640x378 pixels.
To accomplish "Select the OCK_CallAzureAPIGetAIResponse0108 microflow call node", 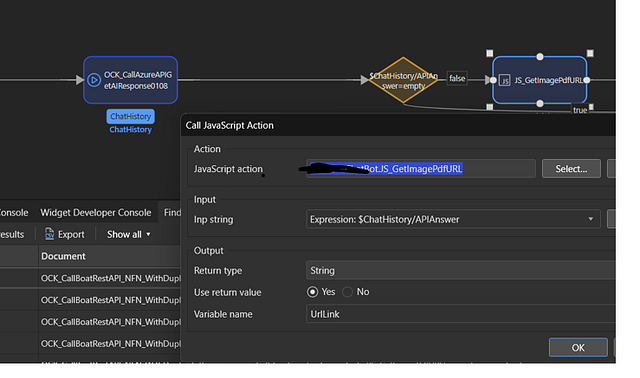I will tap(131, 80).
